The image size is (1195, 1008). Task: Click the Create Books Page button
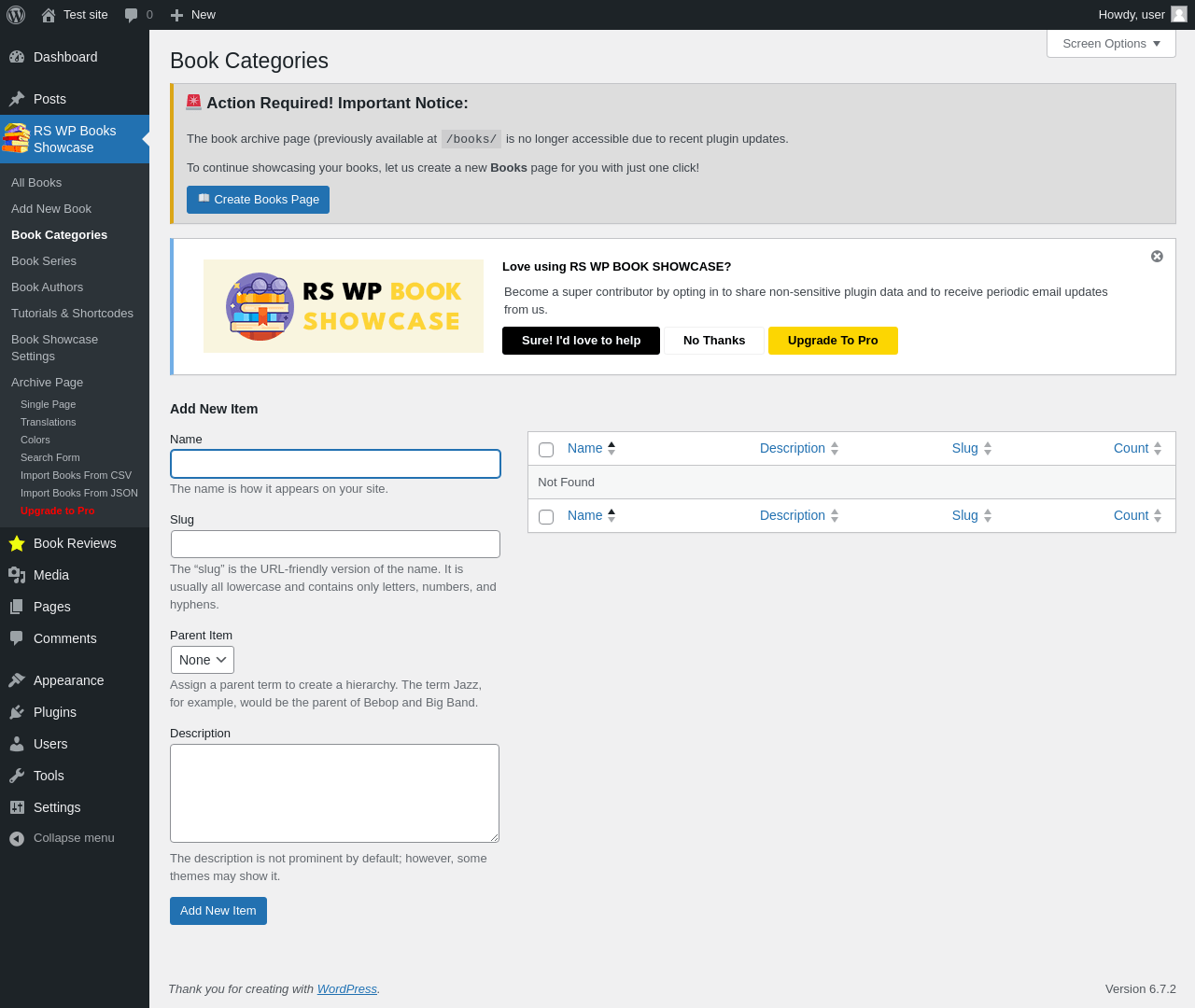tap(258, 200)
